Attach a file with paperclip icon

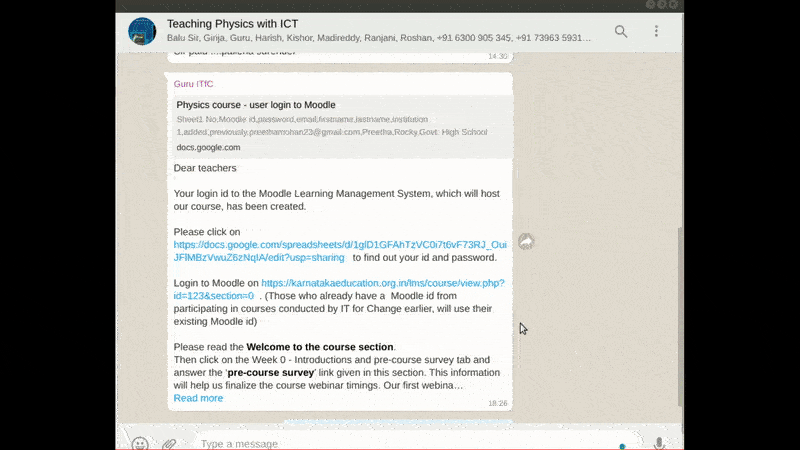tap(169, 443)
